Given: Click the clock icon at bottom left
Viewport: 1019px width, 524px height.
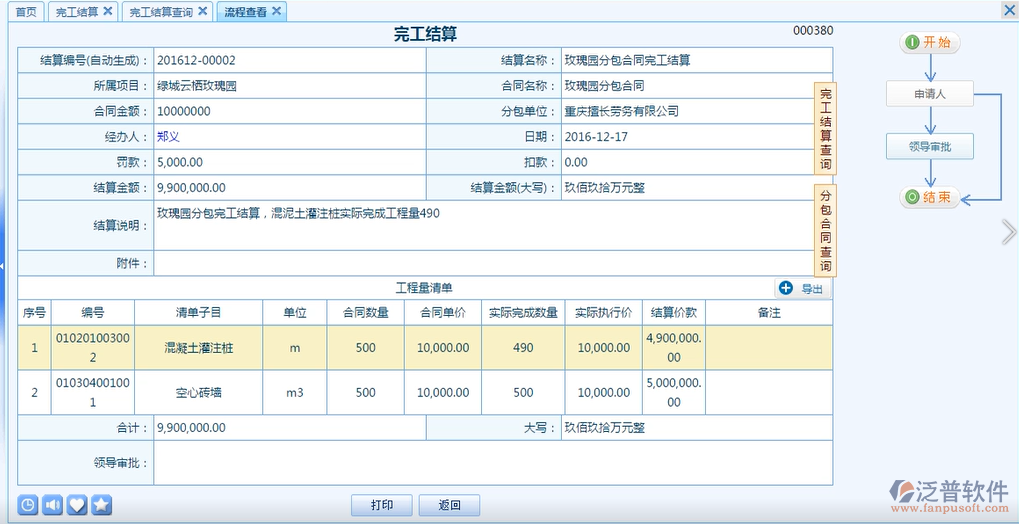Looking at the screenshot, I should pyautogui.click(x=28, y=504).
